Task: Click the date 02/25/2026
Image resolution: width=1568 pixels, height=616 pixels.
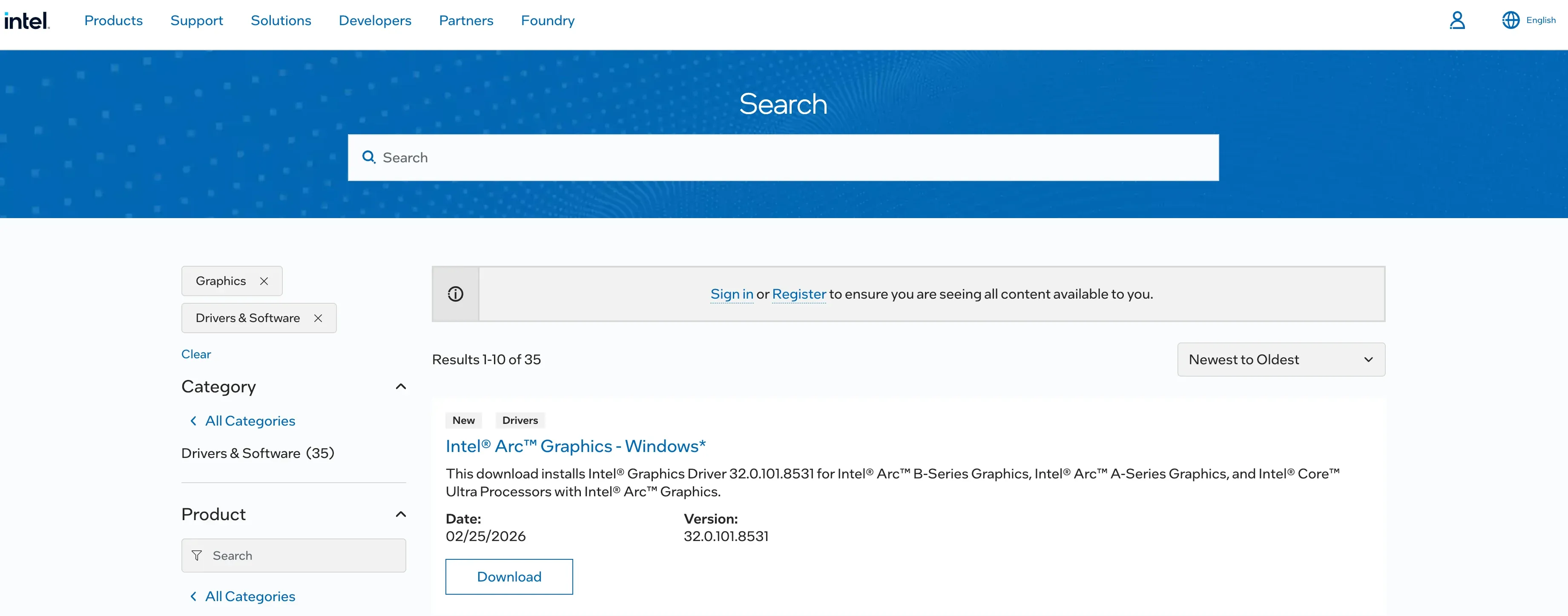Action: pyautogui.click(x=485, y=536)
